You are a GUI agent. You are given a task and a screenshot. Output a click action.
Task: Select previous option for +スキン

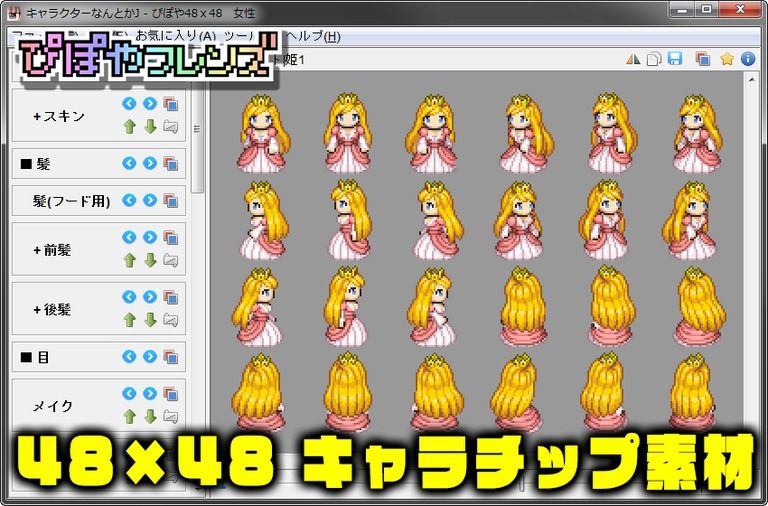tap(129, 103)
